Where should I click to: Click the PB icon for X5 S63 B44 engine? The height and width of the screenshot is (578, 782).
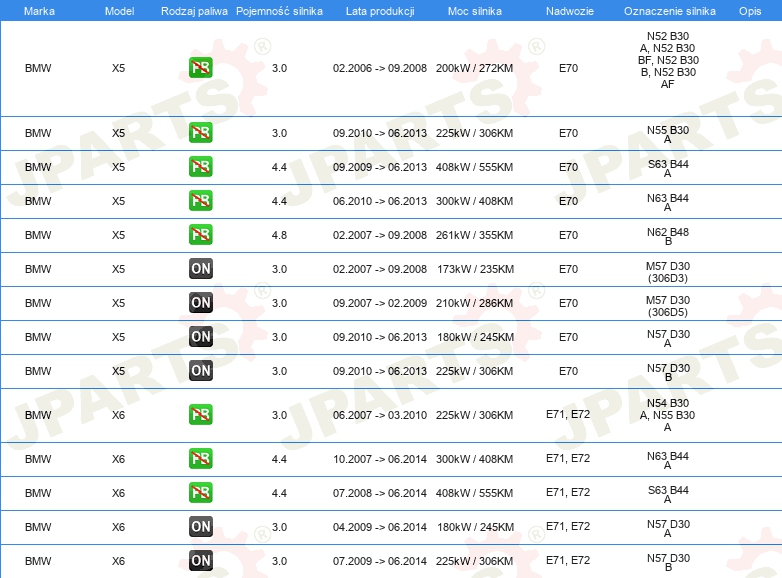[x=200, y=167]
